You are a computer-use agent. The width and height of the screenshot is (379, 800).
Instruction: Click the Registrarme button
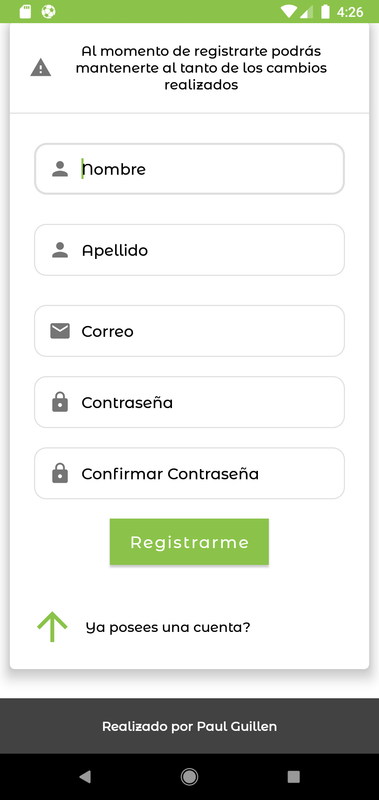coord(189,542)
